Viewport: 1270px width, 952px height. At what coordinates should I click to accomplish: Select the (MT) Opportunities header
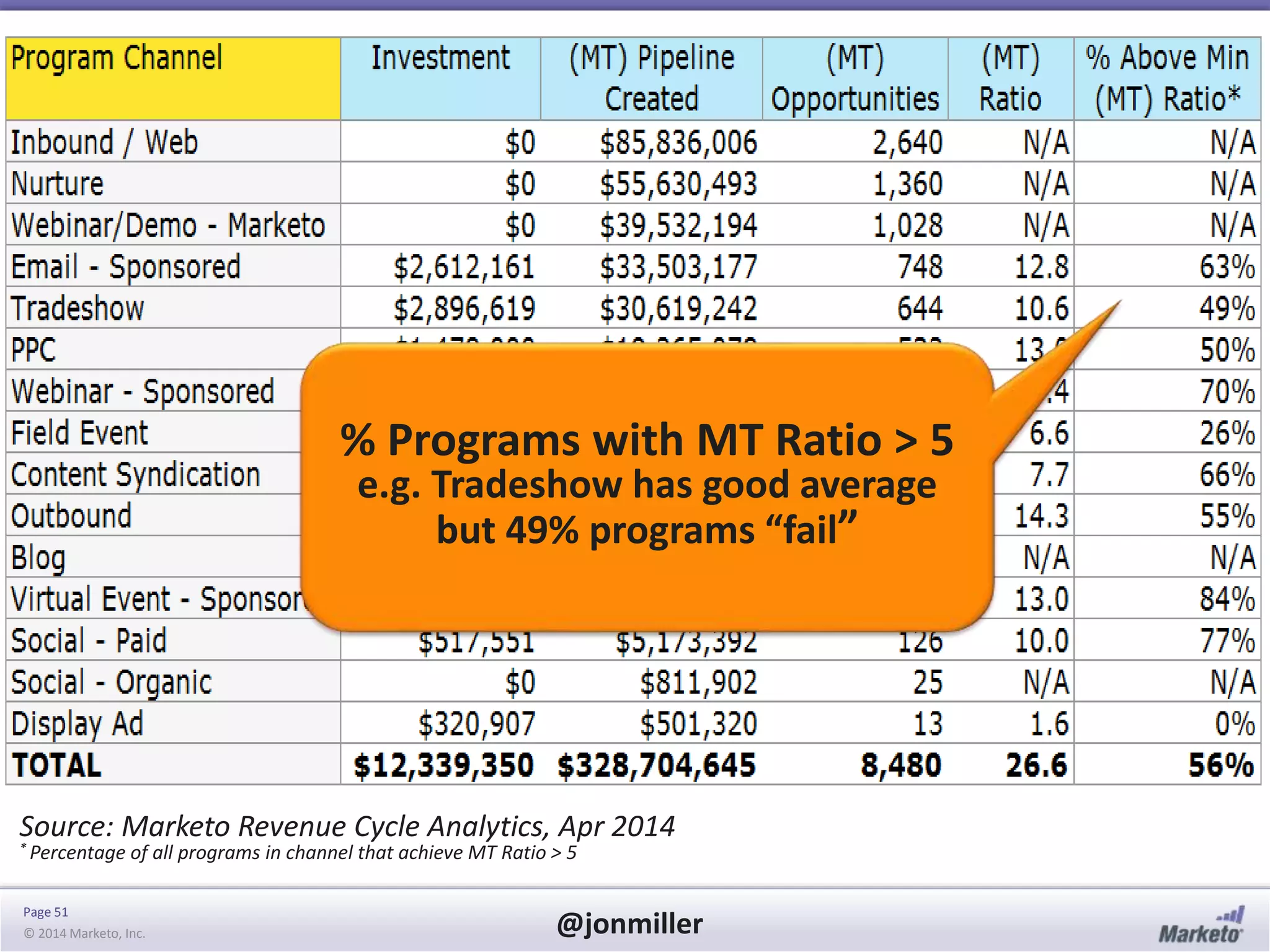click(x=855, y=78)
